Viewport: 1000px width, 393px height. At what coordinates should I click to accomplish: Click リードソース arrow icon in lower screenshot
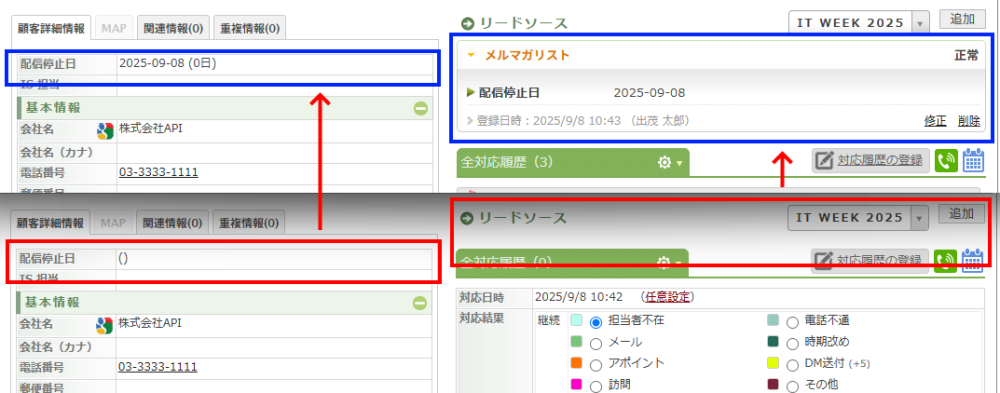point(467,218)
